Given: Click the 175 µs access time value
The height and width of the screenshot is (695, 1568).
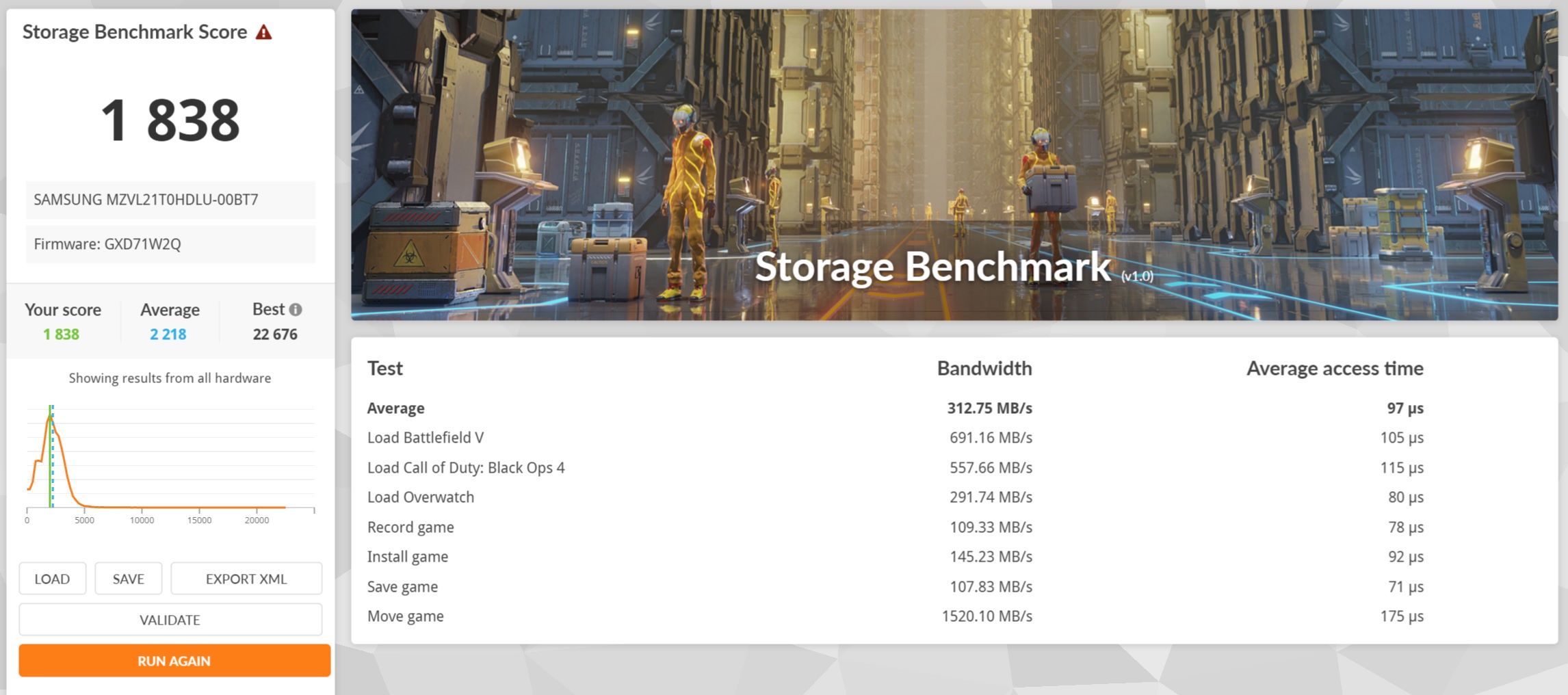Looking at the screenshot, I should 1402,616.
